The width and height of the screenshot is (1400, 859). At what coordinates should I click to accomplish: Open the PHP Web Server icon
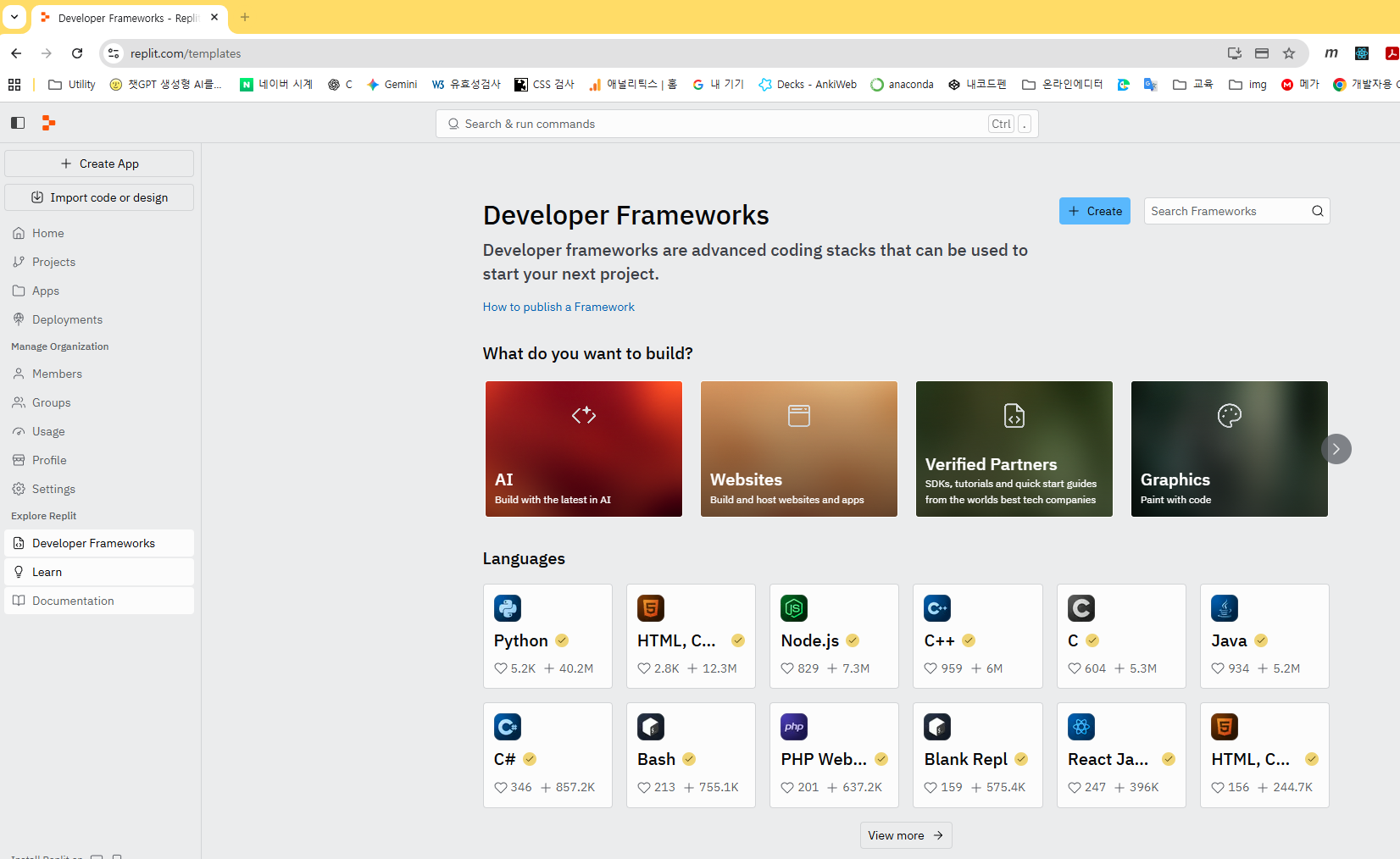pyautogui.click(x=794, y=727)
